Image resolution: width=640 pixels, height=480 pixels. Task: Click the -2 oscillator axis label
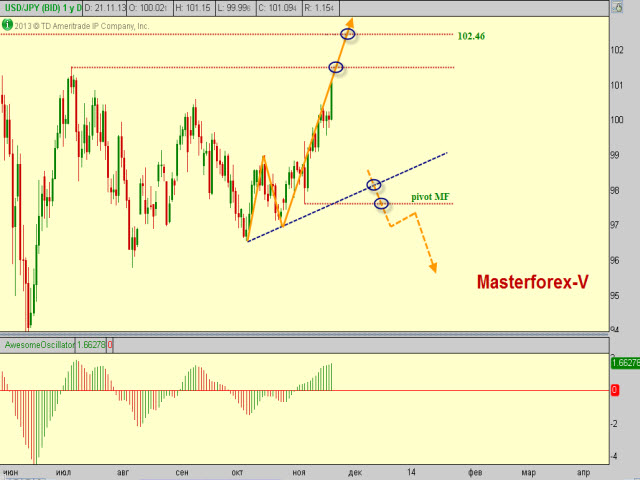[x=614, y=424]
